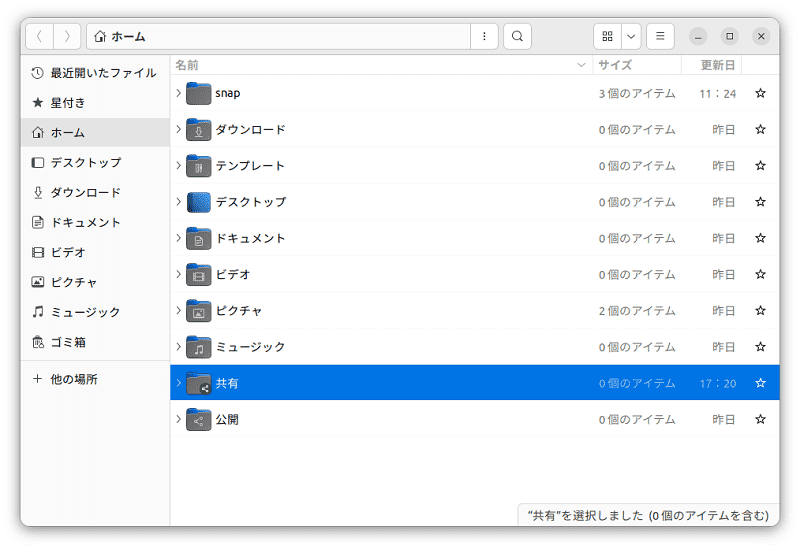Expand the snap folder row
This screenshot has width=800, height=549.
pyautogui.click(x=179, y=93)
